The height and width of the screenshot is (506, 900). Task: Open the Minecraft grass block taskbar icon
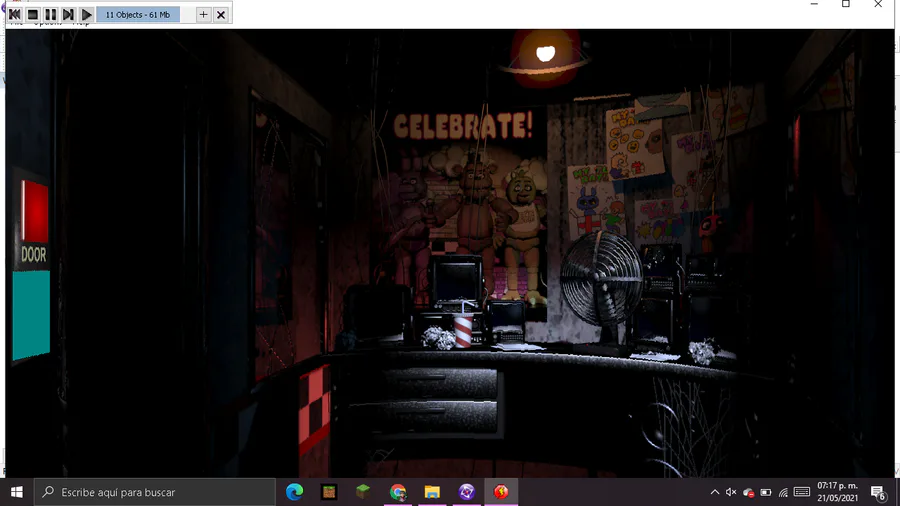[363, 492]
